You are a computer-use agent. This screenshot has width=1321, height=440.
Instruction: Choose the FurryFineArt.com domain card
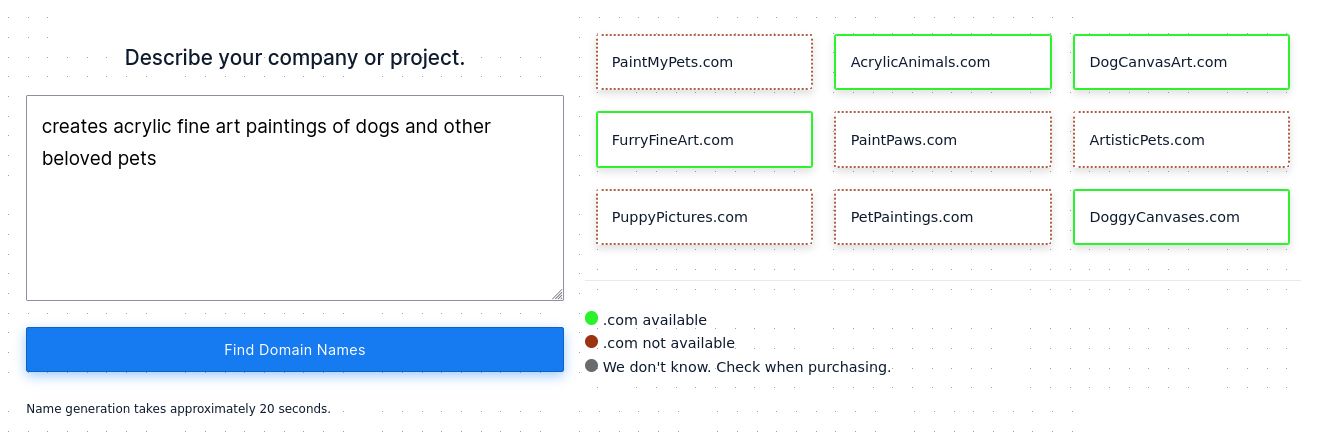click(x=704, y=140)
